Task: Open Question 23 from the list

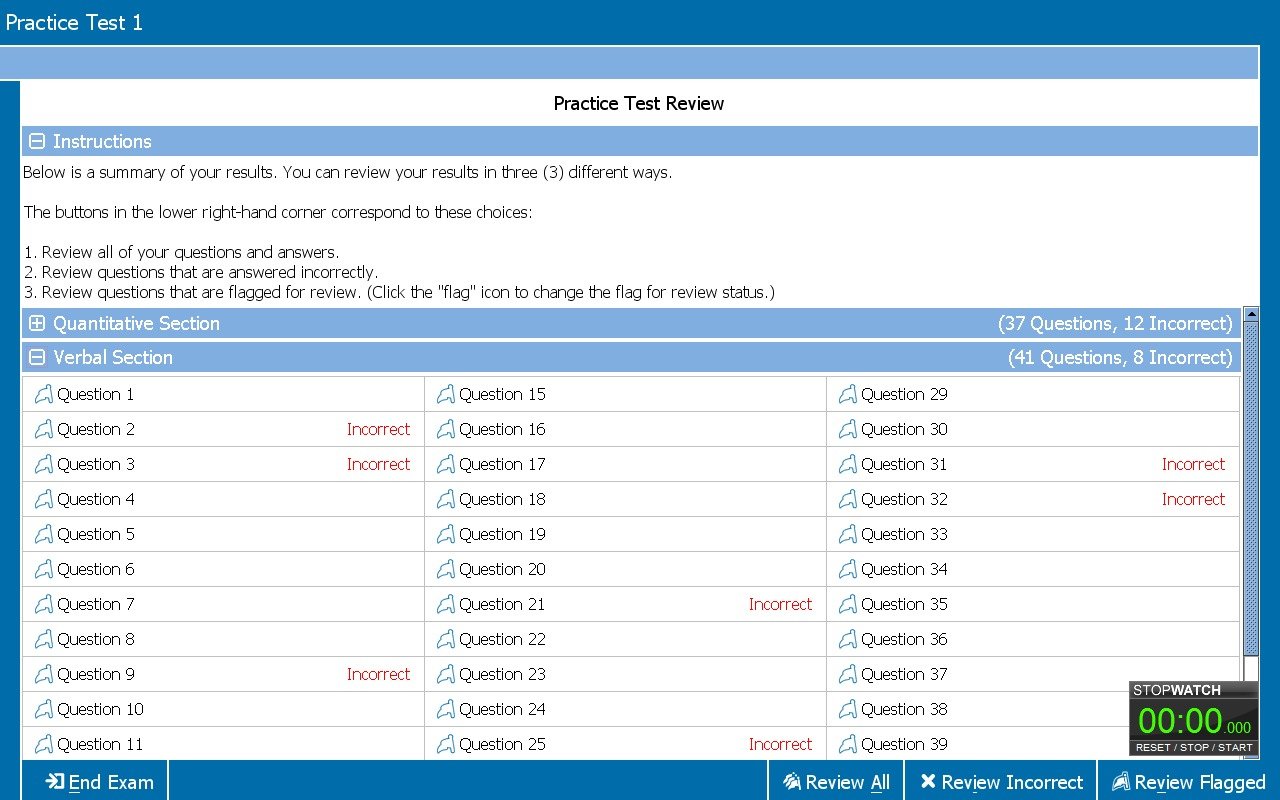Action: click(502, 674)
